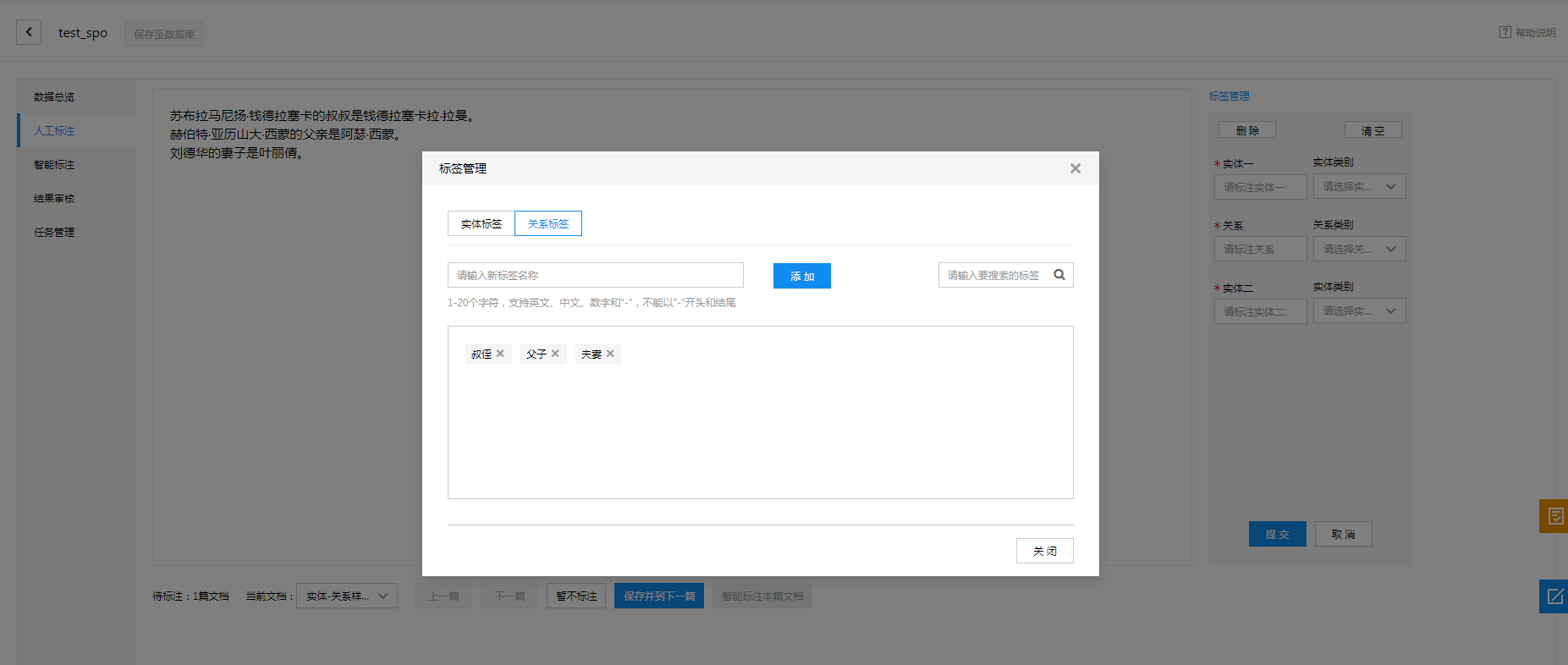Open the 帮助说明 help icon

click(x=1505, y=32)
